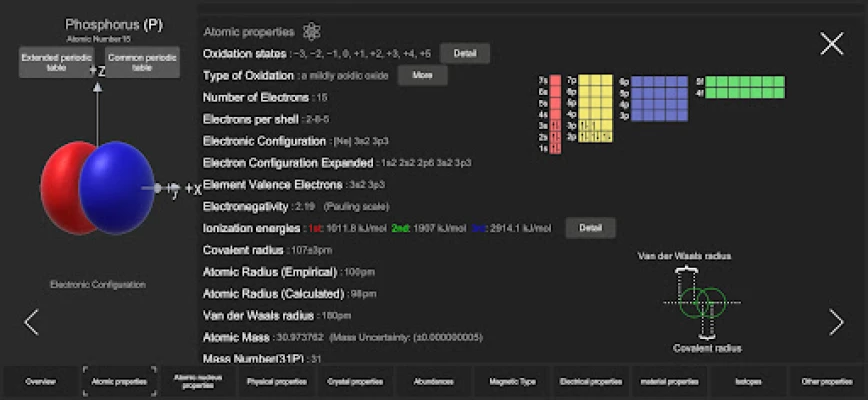Screen dimensions: 868x400
Task: Switch to the Overview tab
Action: coord(41,381)
